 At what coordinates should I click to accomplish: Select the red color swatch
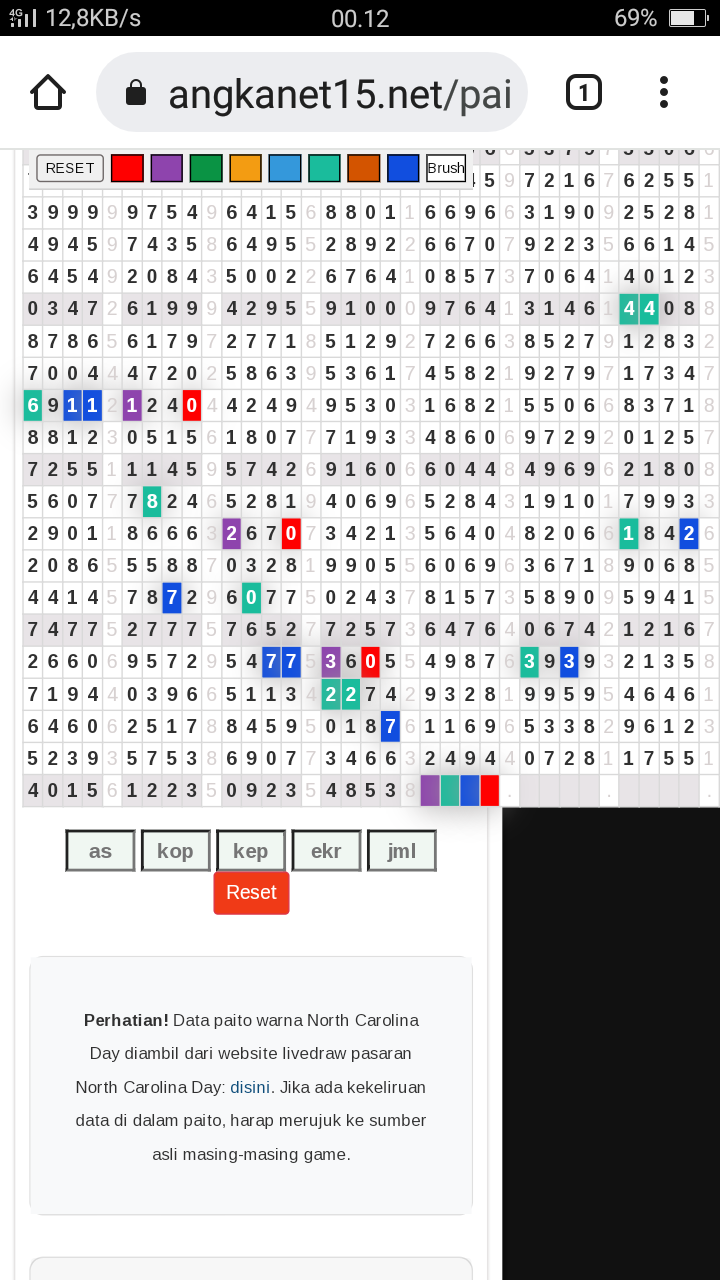pos(127,168)
